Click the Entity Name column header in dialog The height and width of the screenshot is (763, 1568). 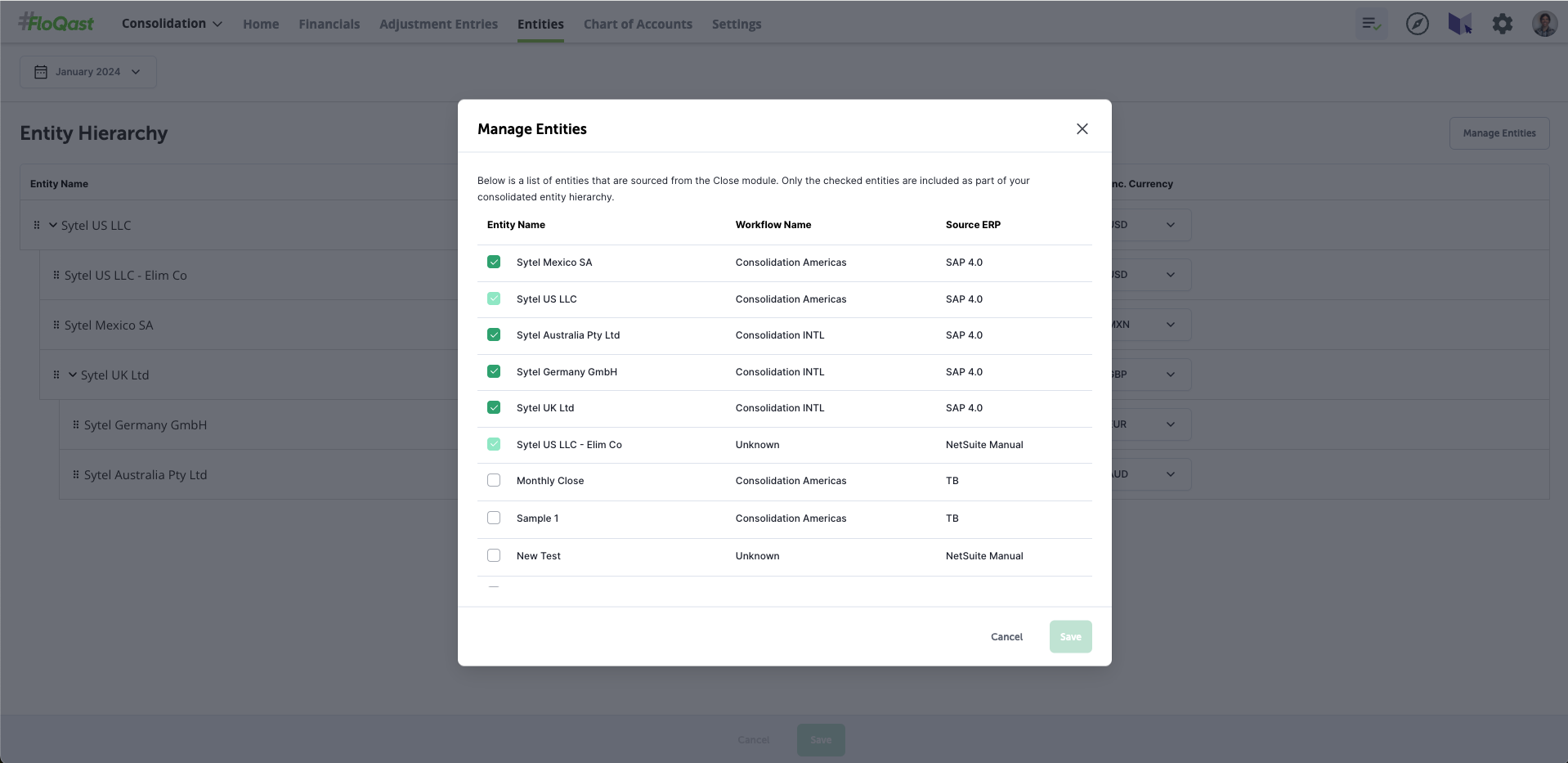point(516,225)
